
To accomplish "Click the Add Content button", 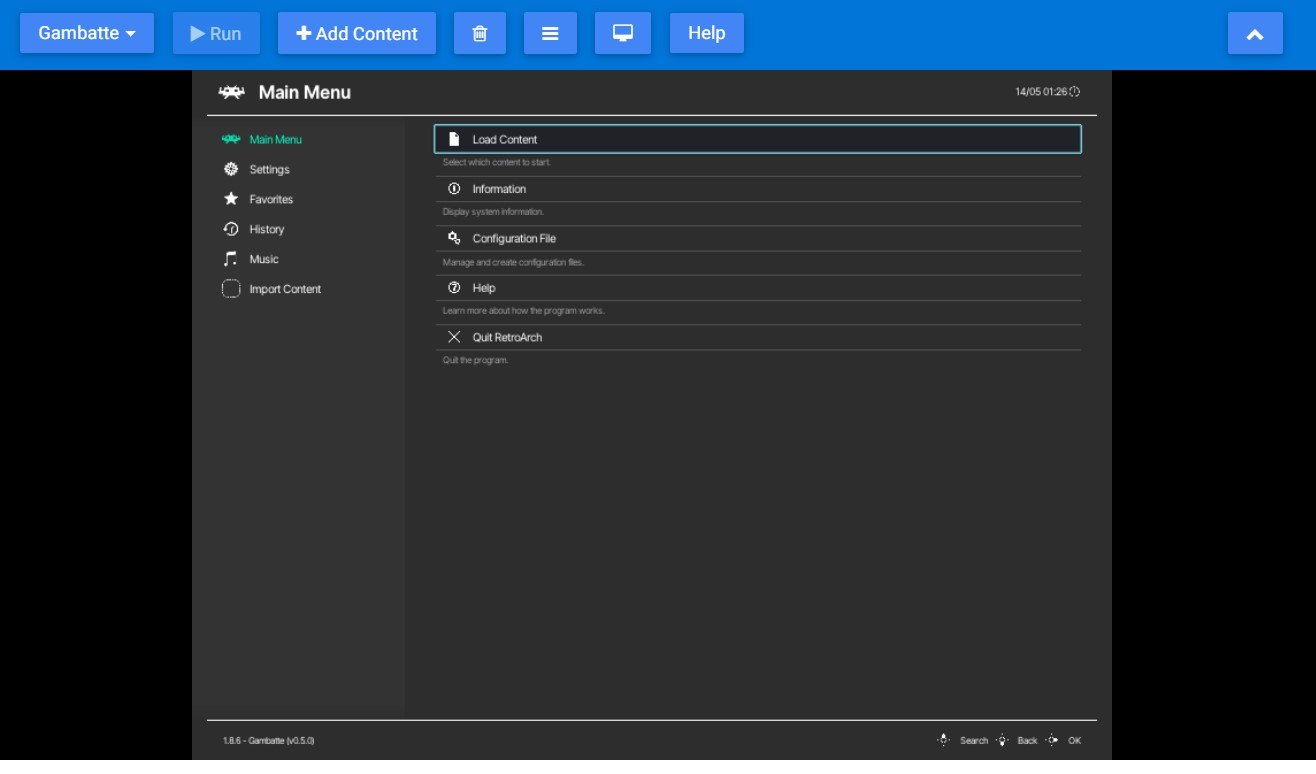I will tap(357, 33).
